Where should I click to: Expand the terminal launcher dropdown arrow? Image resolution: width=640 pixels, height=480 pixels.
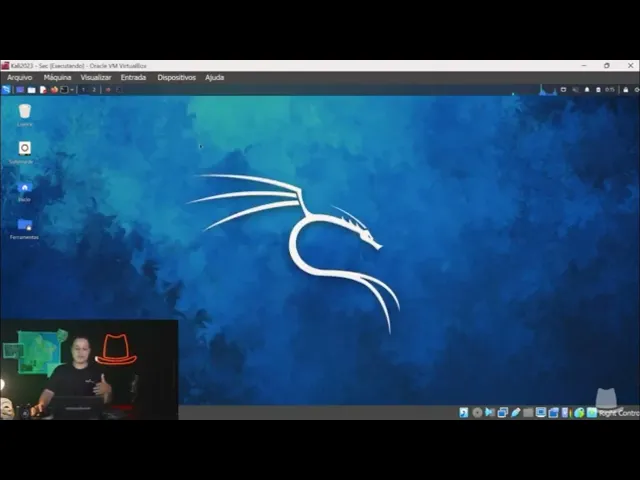(72, 90)
